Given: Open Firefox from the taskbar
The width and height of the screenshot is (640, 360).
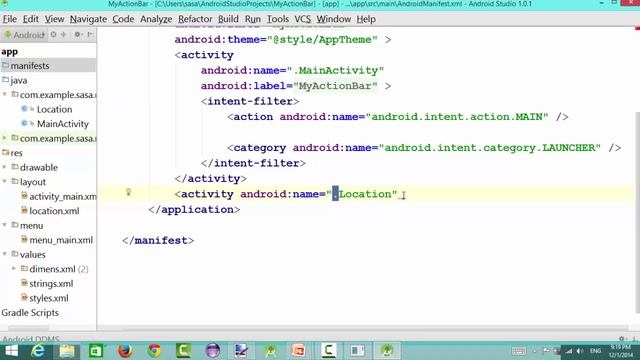Looking at the screenshot, I should click(x=125, y=351).
